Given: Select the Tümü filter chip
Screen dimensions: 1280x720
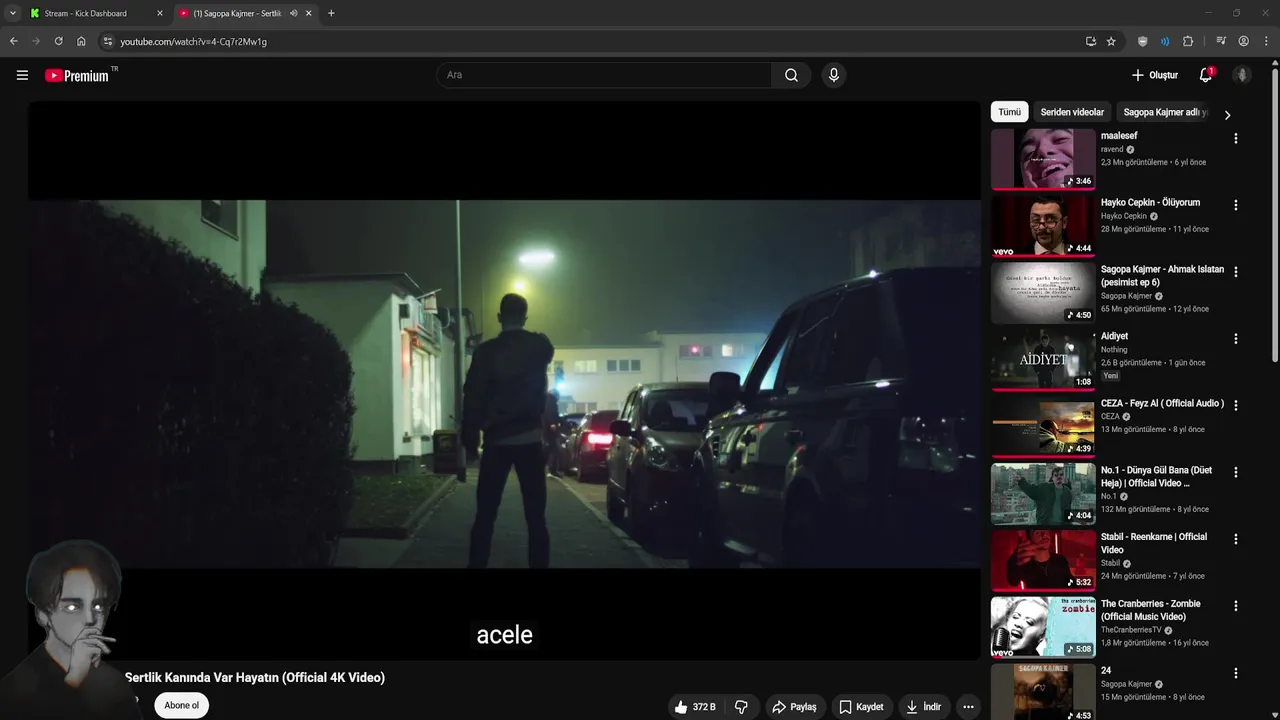Looking at the screenshot, I should [x=1009, y=112].
